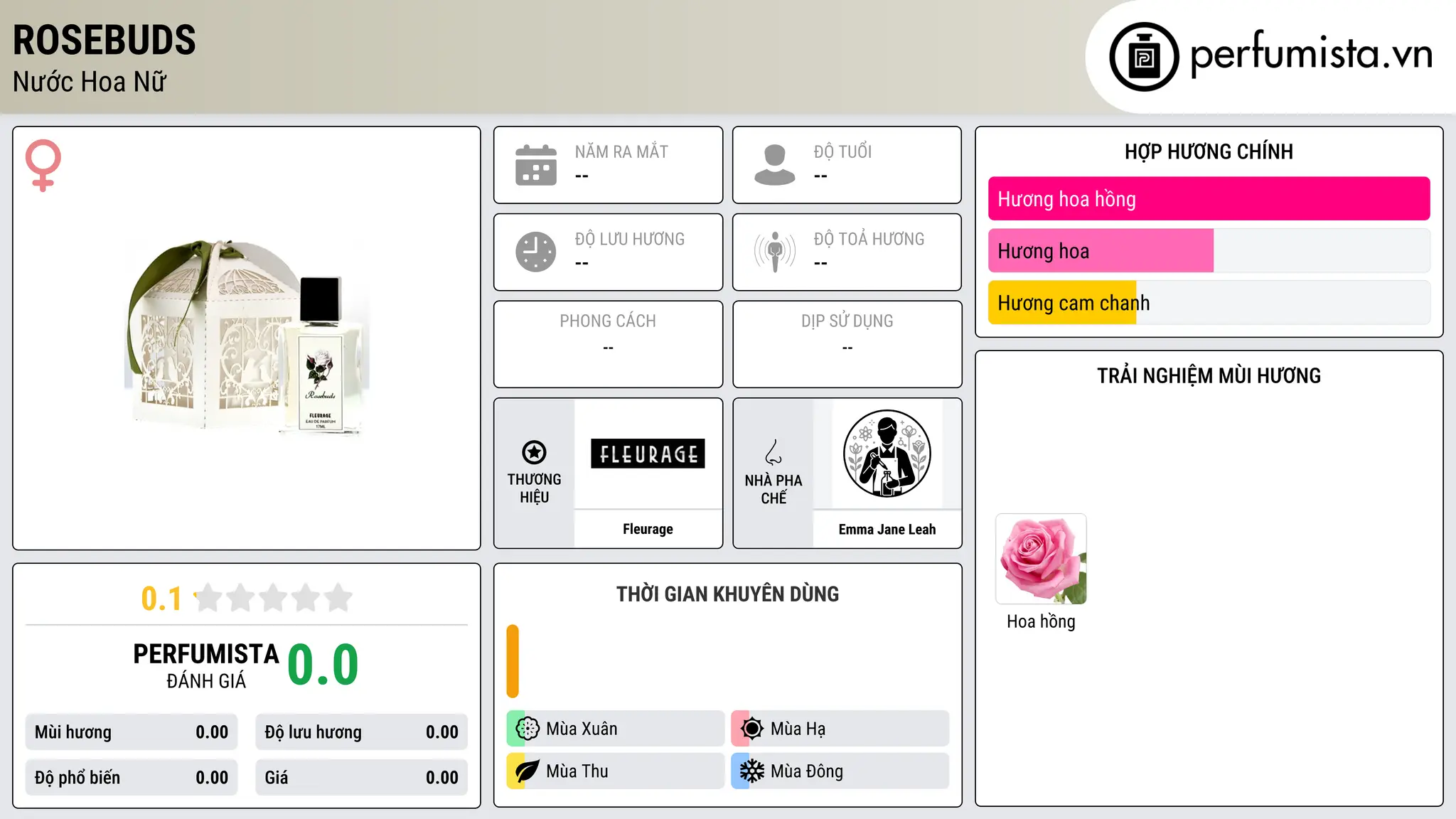Click the clock icon beside Độ Lưu Hương

536,252
